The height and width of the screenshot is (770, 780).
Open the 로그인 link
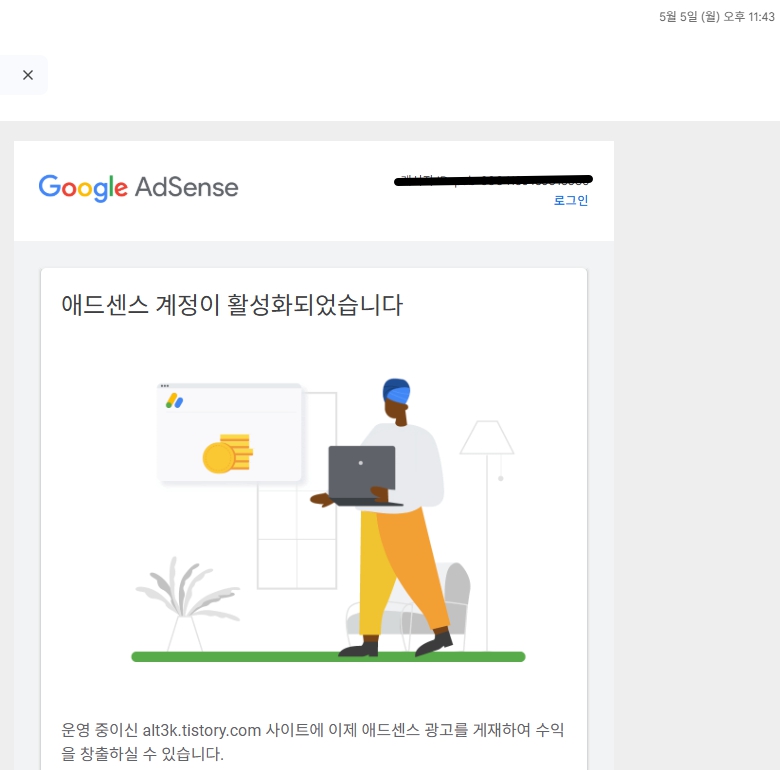pos(571,200)
